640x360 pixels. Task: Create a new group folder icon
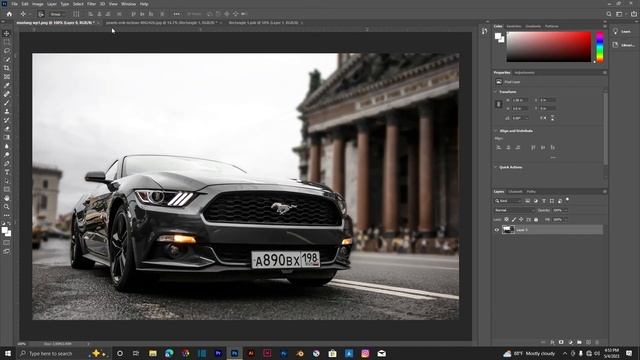[579, 342]
